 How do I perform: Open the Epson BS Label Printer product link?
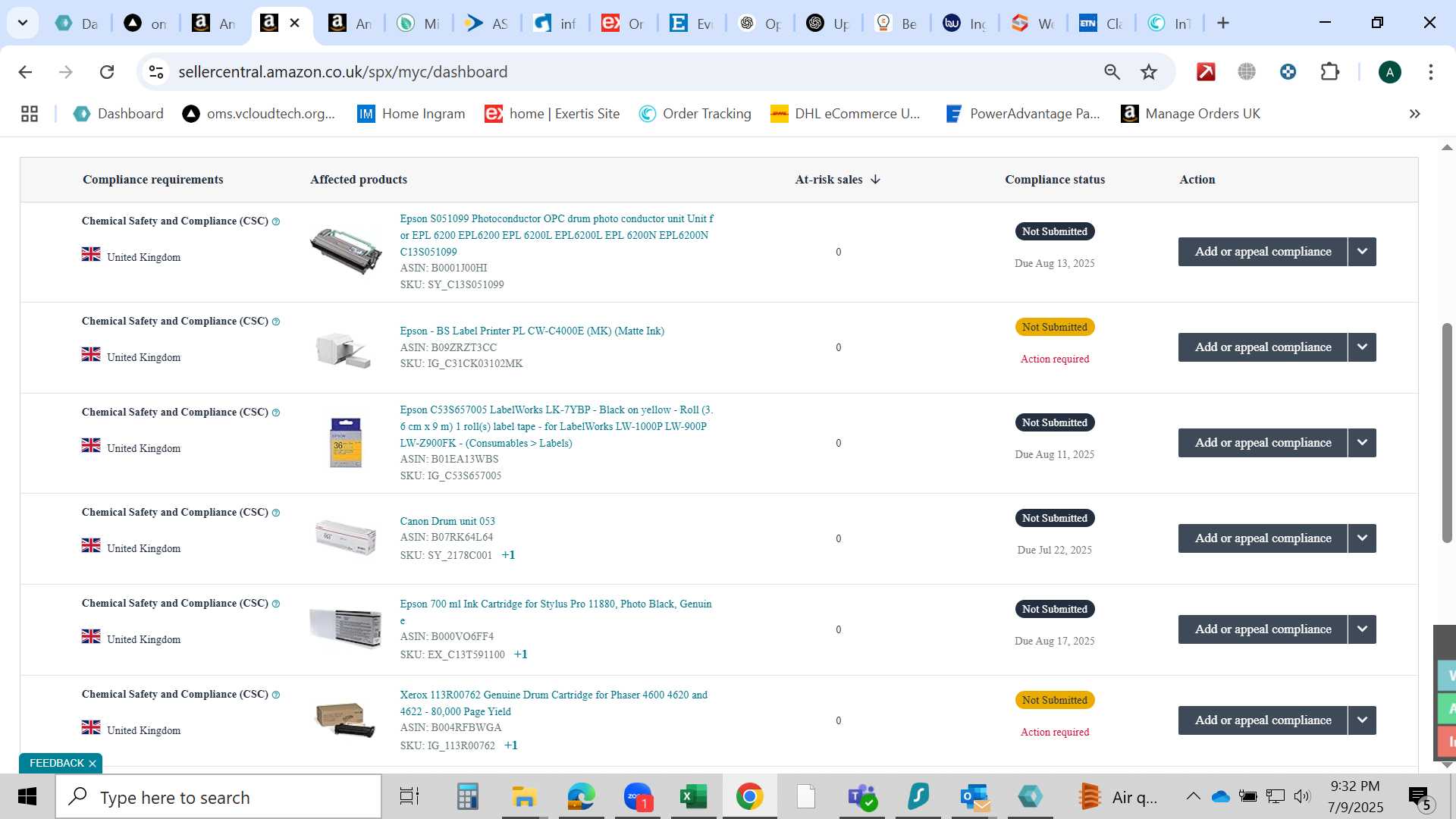point(532,331)
